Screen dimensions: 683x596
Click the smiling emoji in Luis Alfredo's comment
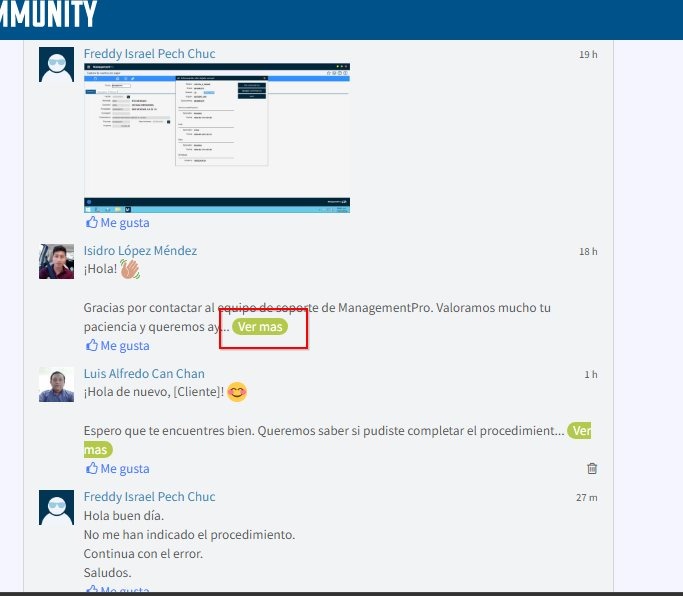[x=237, y=392]
